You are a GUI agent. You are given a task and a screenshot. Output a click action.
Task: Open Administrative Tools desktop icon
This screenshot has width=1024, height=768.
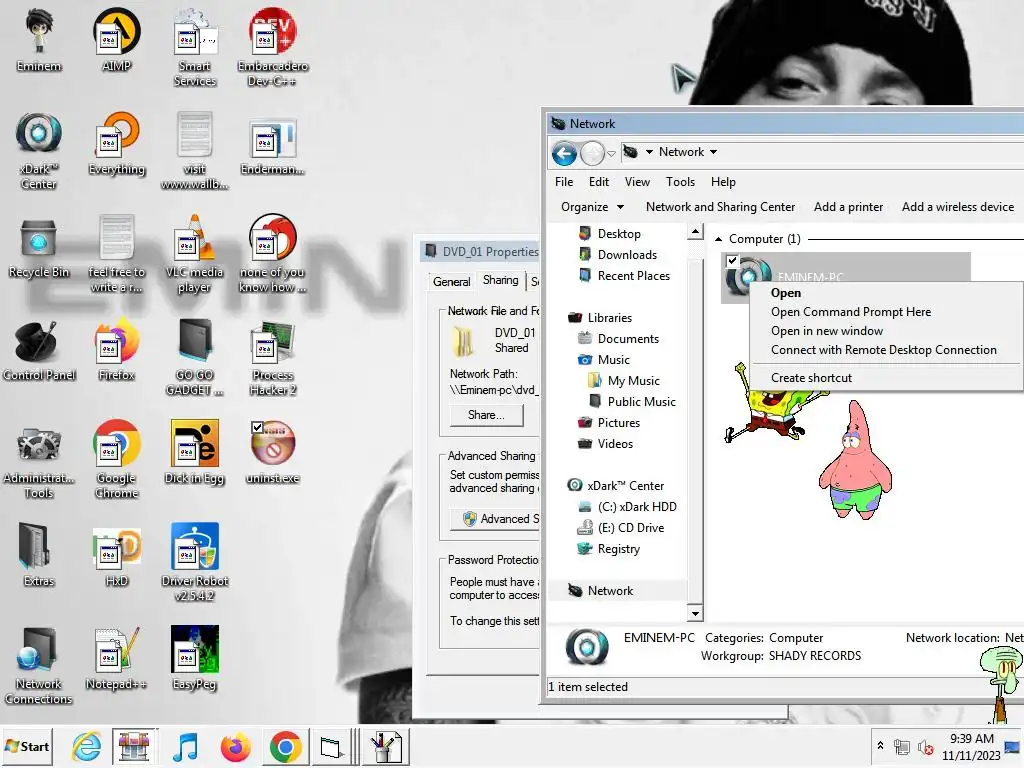coord(39,461)
